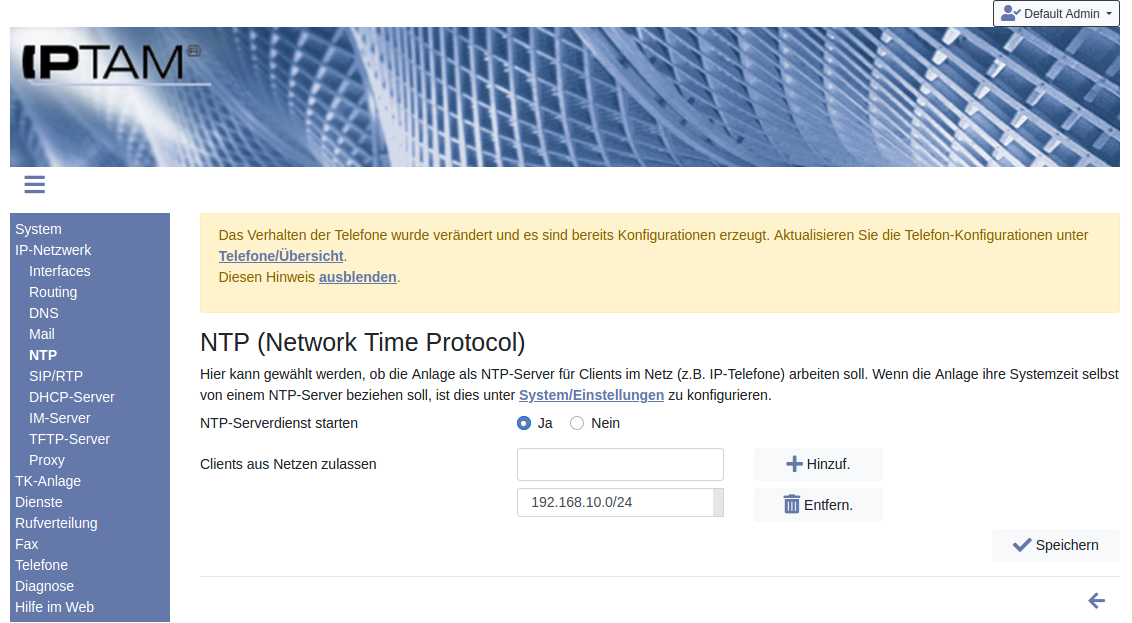Click the Hinzuf. add button
The width and height of the screenshot is (1132, 623).
point(818,464)
